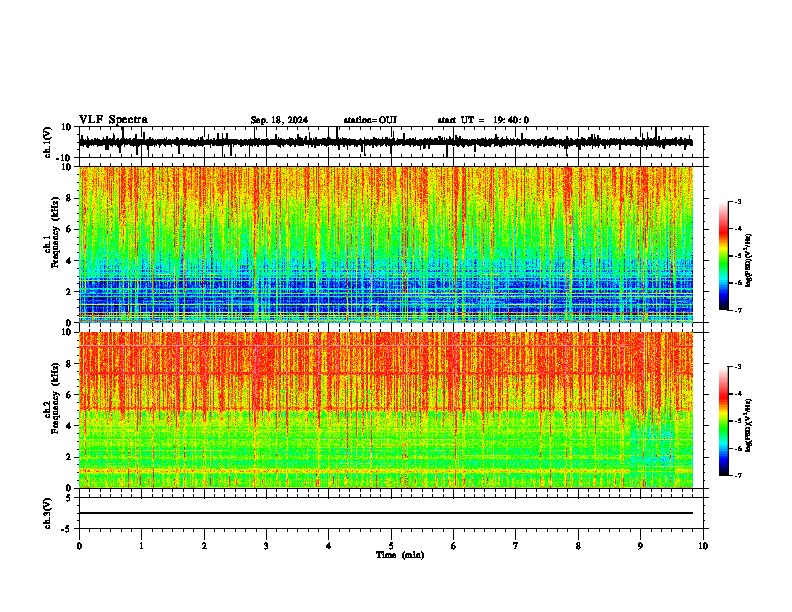Click the ch.1 Frequency (kHz) axis label
This screenshot has width=792, height=612.
(51, 231)
